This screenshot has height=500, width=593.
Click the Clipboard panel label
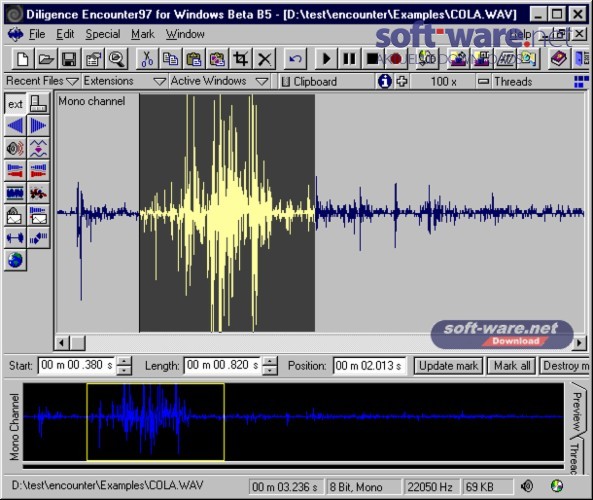coord(315,82)
